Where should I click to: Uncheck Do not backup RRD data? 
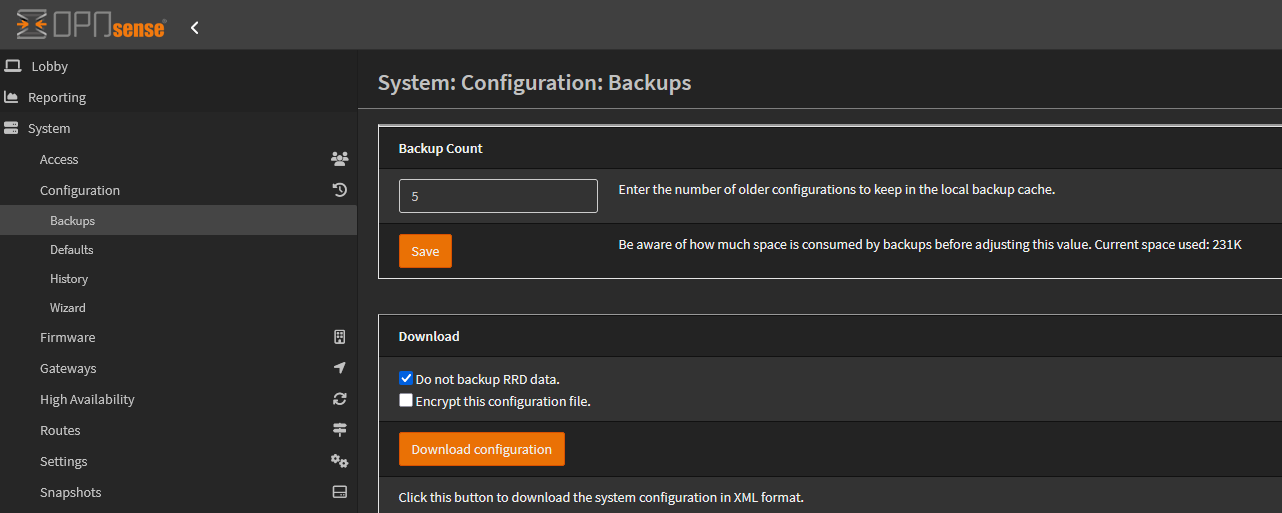pos(406,379)
